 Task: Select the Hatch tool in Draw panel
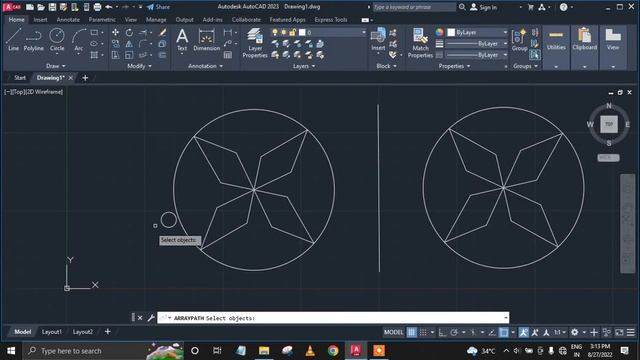(x=94, y=55)
